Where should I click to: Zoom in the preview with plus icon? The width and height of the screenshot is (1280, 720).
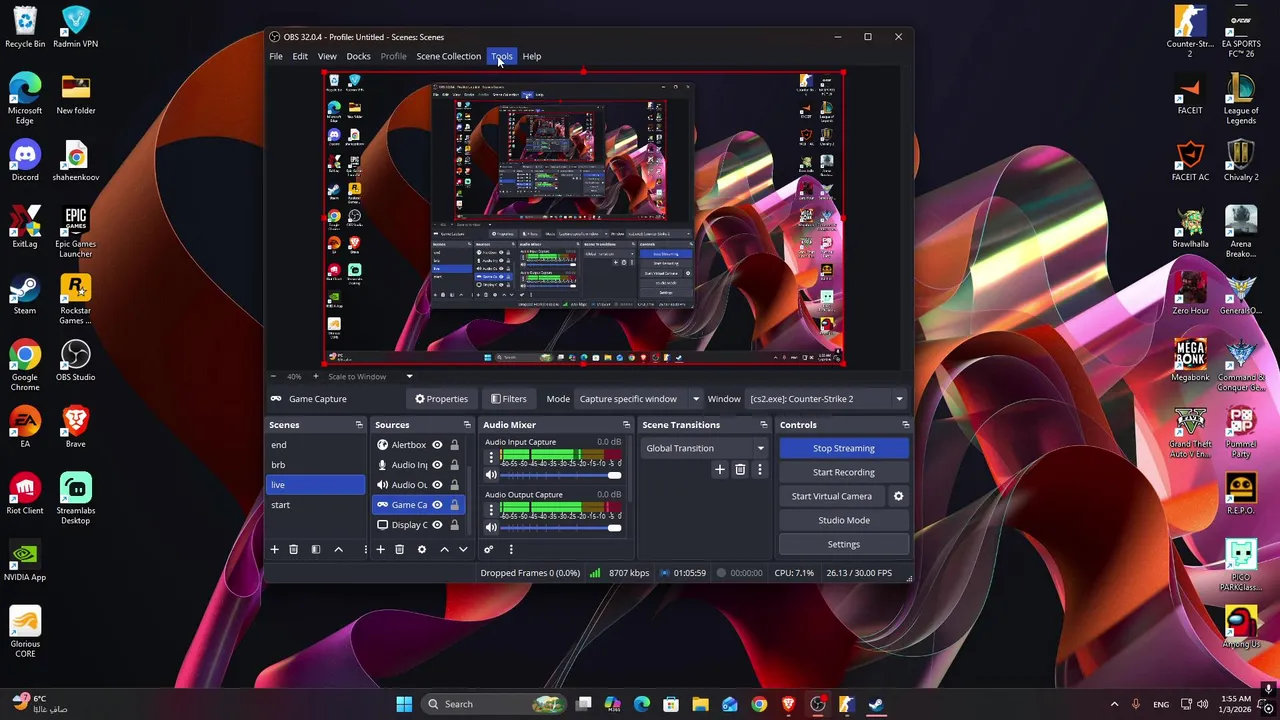point(316,376)
